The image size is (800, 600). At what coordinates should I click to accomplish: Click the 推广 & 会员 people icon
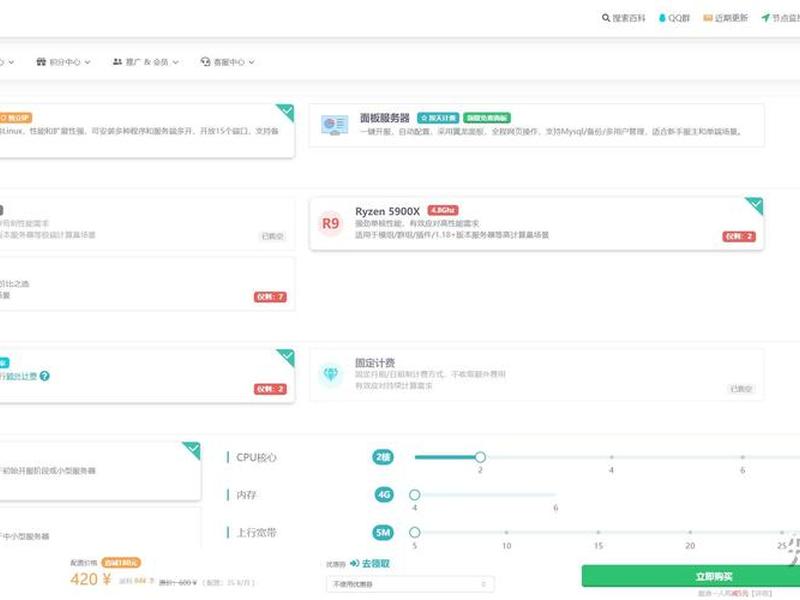(x=117, y=62)
